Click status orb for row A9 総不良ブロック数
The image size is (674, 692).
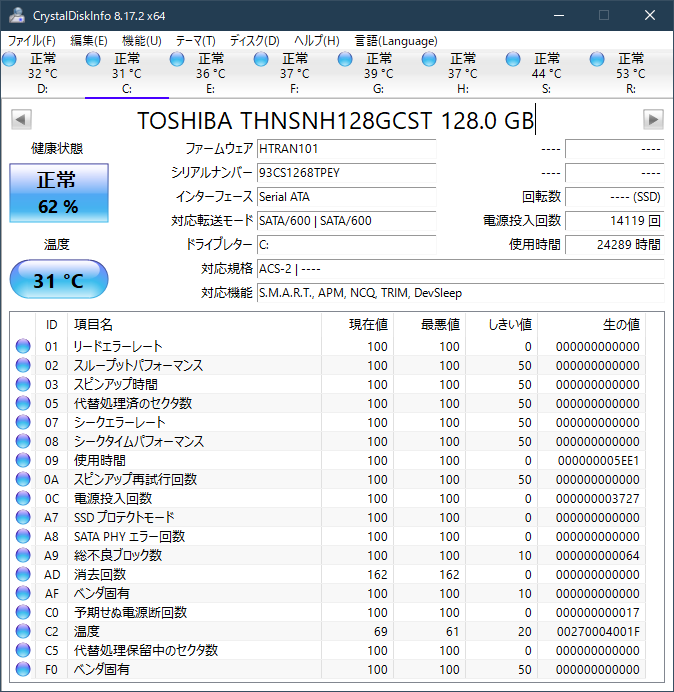pos(23,555)
